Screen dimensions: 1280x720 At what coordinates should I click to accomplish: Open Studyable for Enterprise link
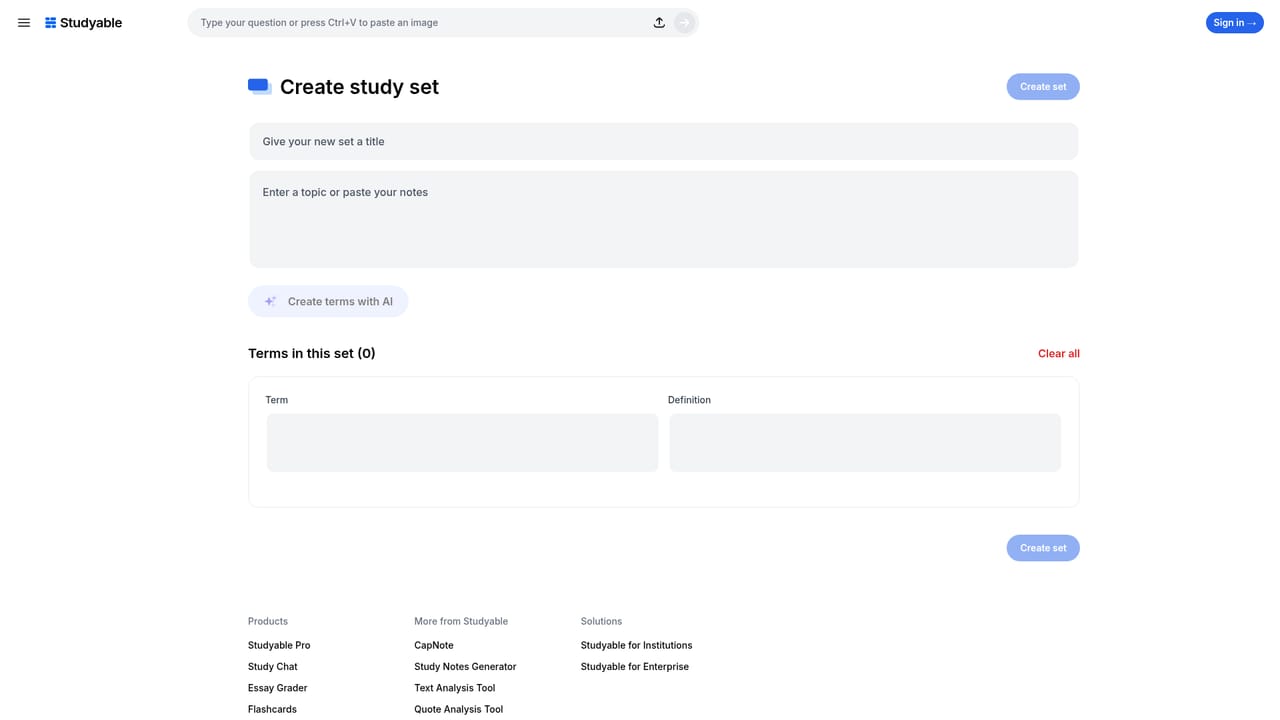635,667
